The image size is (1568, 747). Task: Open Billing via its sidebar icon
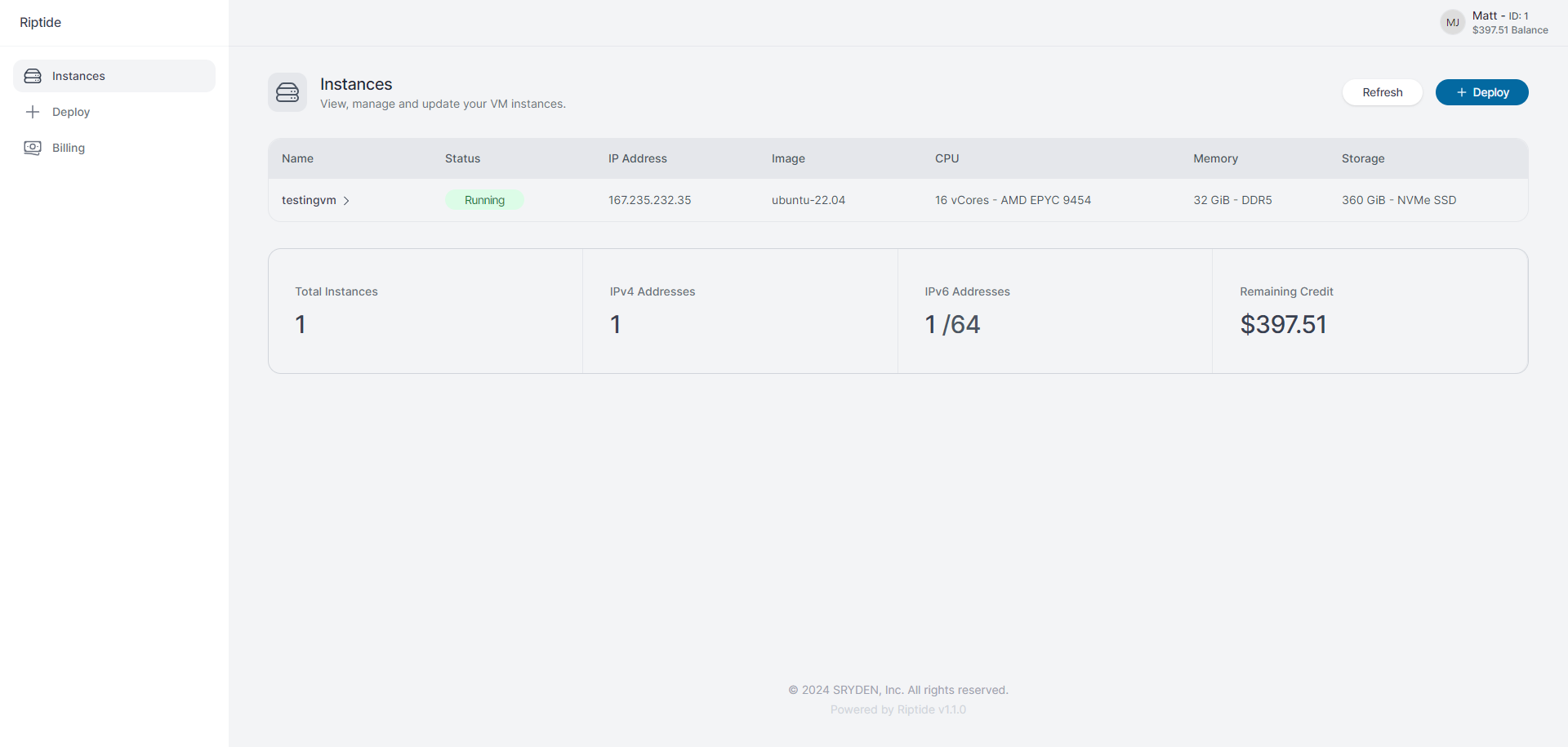coord(33,148)
